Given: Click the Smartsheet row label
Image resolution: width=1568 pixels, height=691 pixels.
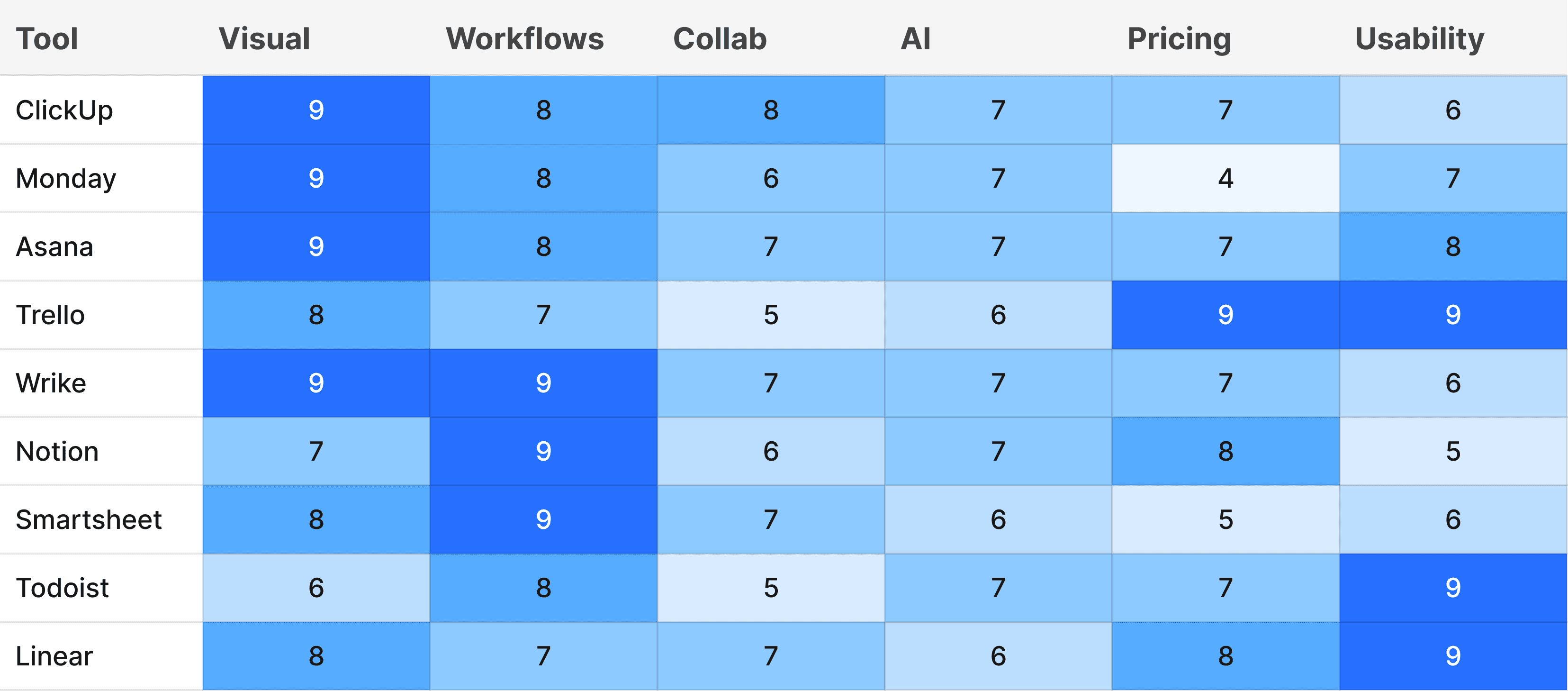Looking at the screenshot, I should [88, 519].
